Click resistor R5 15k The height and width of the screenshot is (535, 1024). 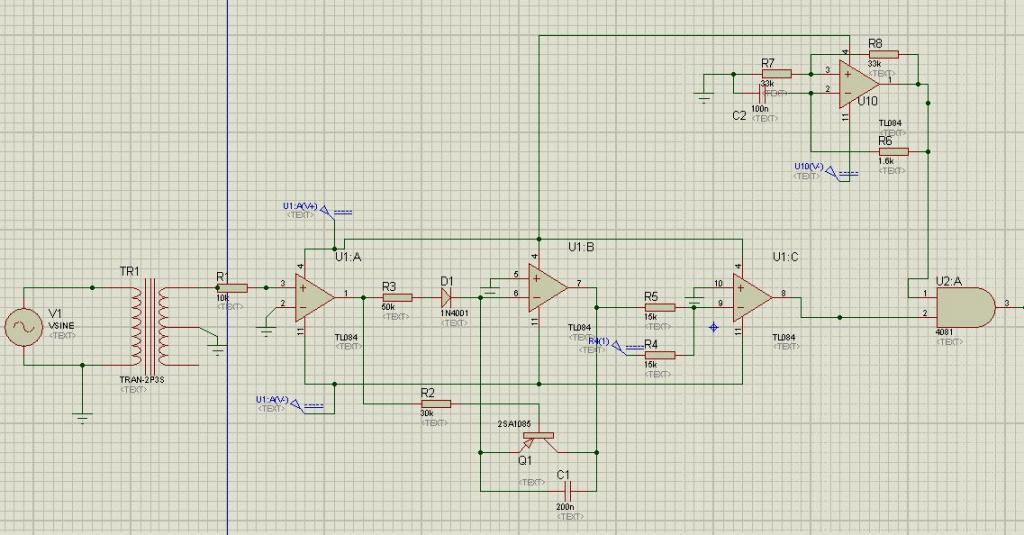[x=660, y=308]
